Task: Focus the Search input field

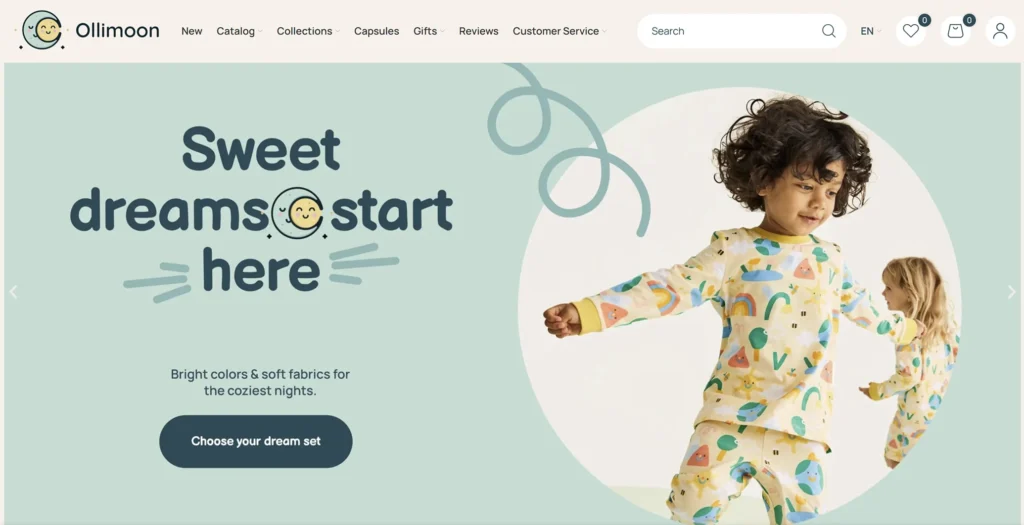Action: [x=733, y=31]
